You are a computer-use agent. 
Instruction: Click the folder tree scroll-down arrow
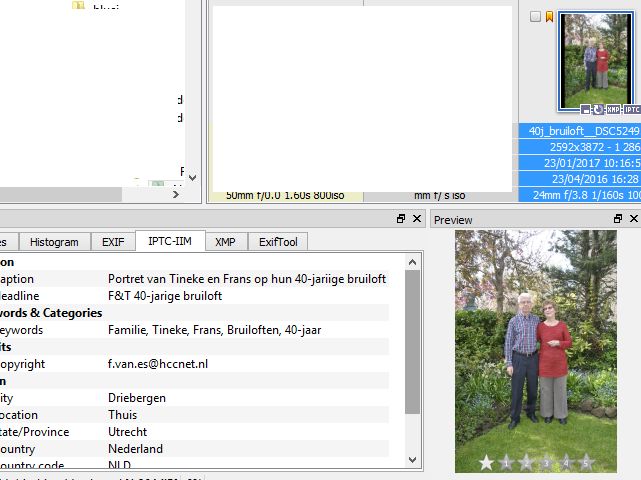click(193, 178)
